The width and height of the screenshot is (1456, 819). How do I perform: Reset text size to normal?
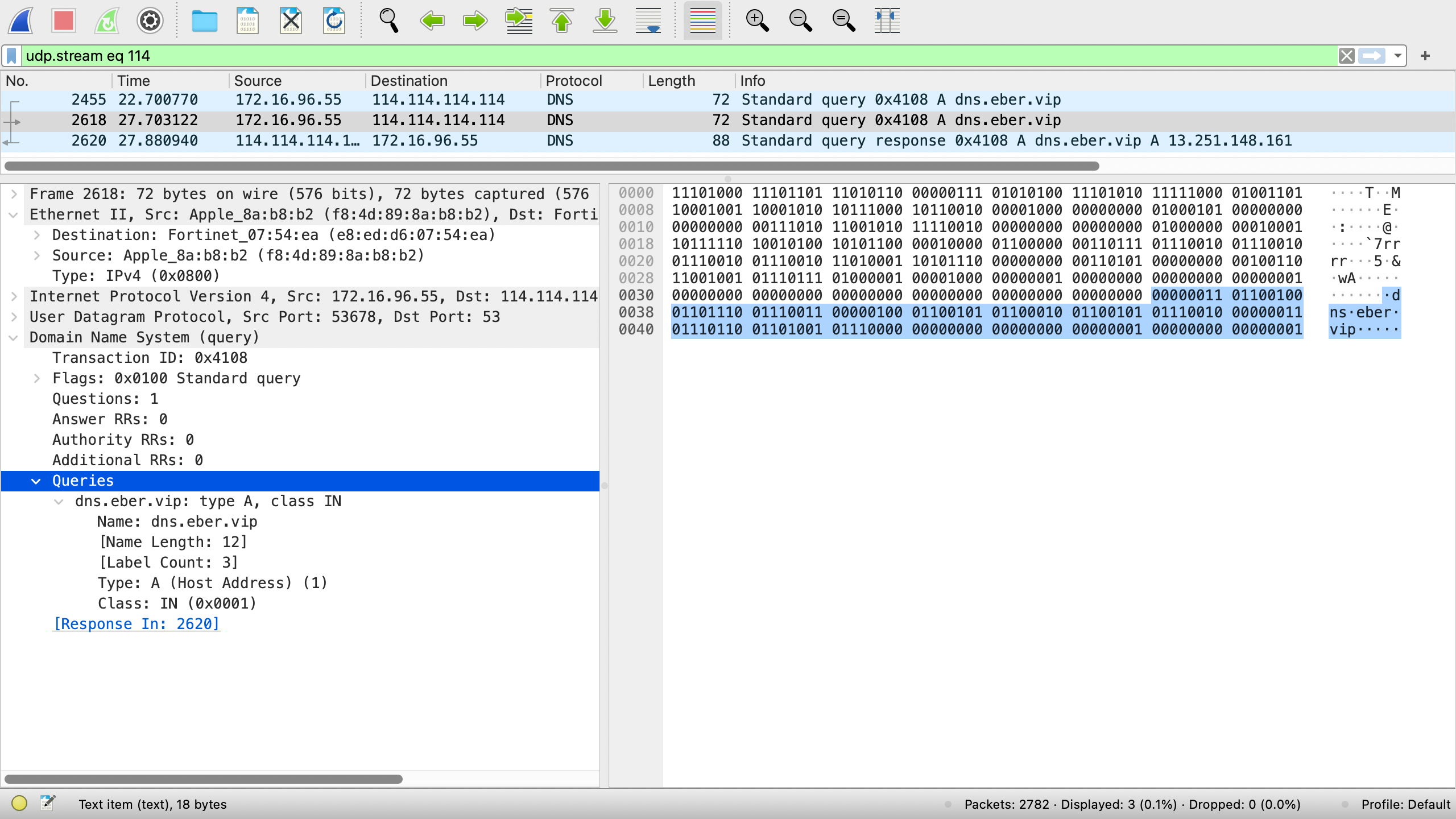[x=844, y=21]
